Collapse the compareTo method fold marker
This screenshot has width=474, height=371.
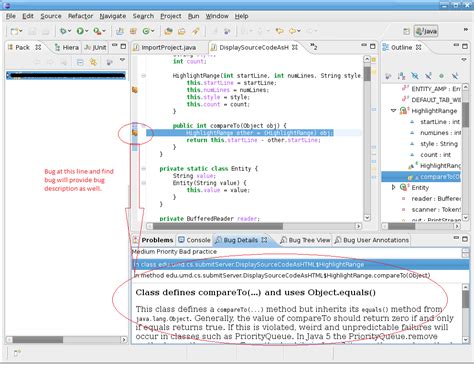[x=144, y=126]
